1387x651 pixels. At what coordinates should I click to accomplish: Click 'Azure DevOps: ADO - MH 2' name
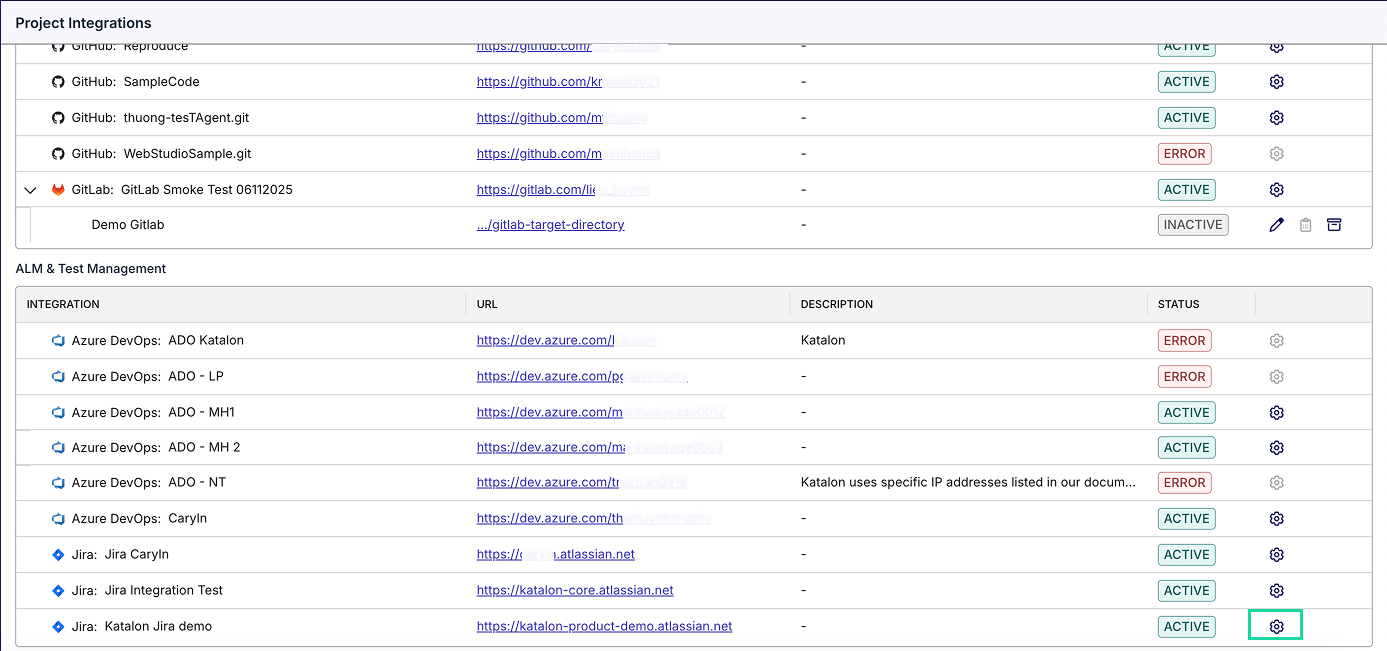(x=156, y=448)
